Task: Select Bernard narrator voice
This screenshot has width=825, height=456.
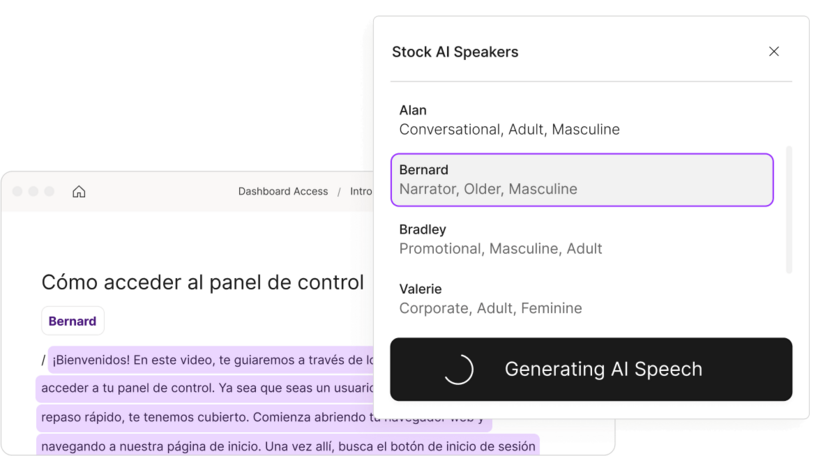Action: click(582, 180)
